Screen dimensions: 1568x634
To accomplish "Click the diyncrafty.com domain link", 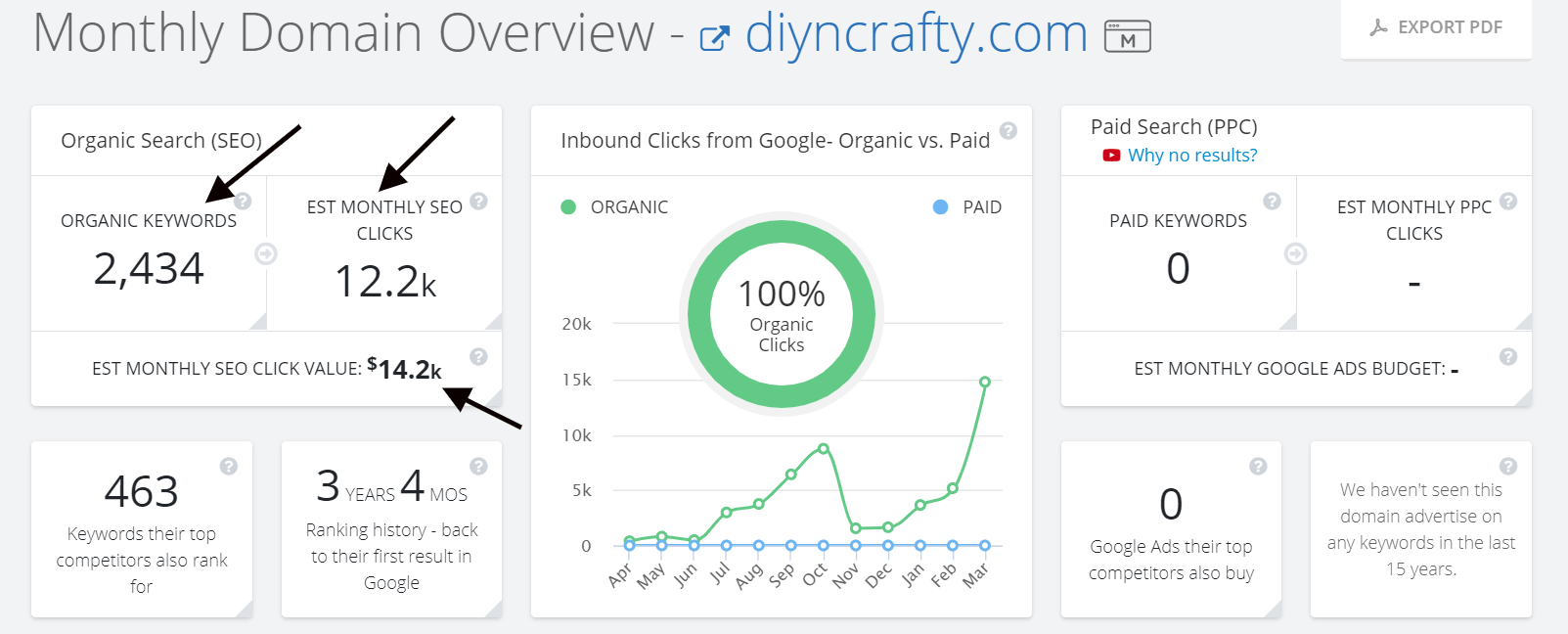I will tap(917, 33).
